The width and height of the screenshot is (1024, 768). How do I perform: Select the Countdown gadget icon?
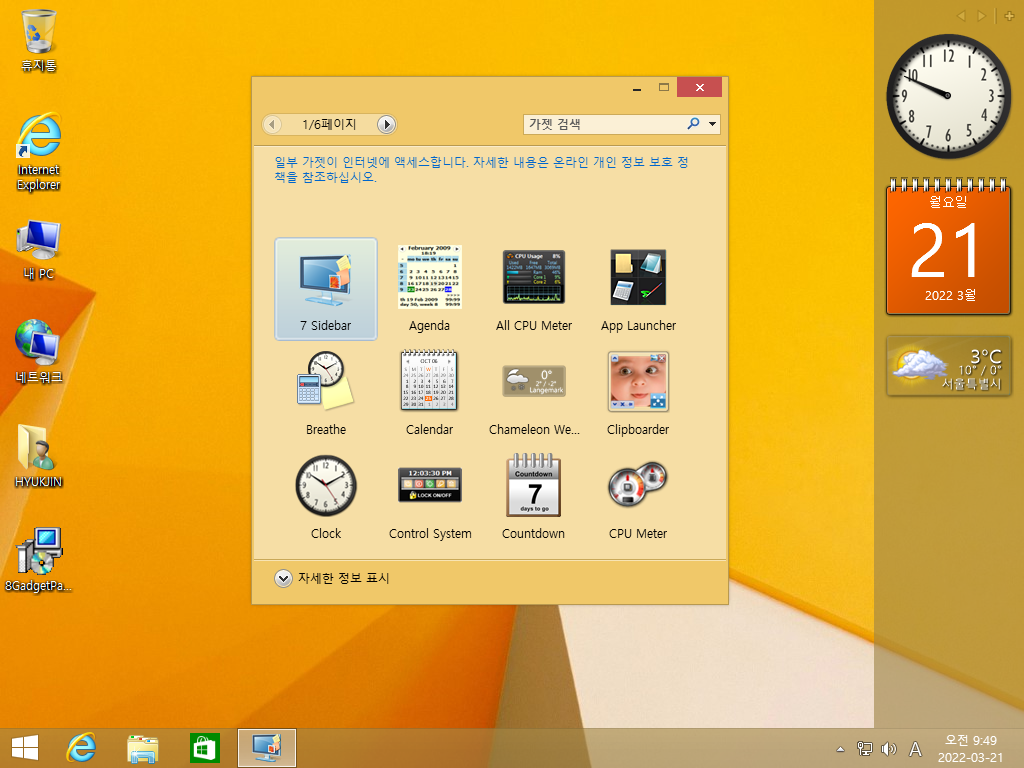[534, 485]
